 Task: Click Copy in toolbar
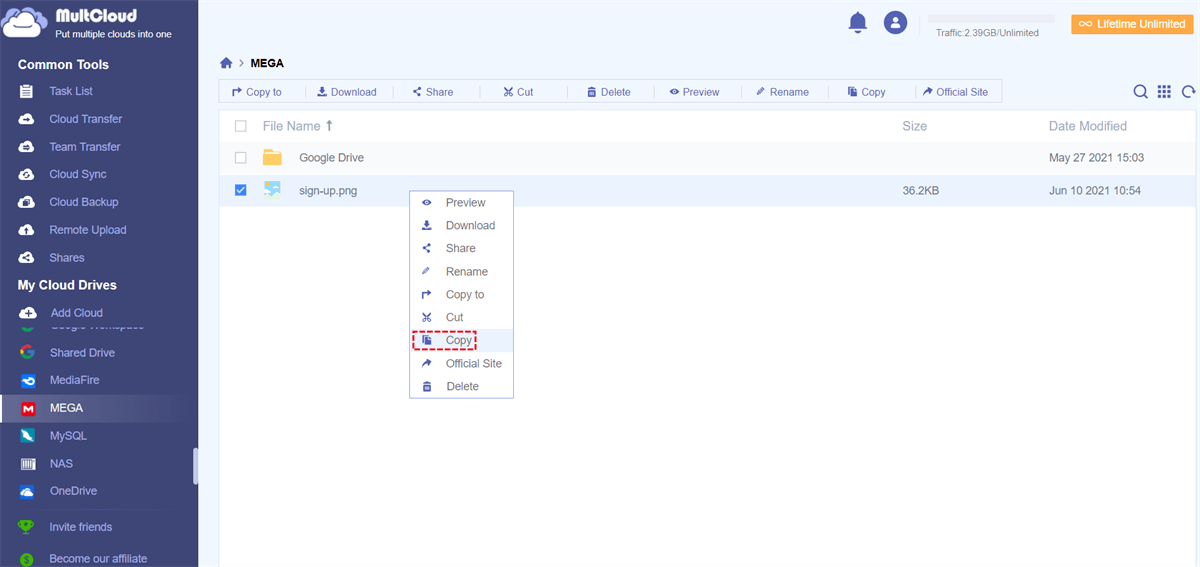pyautogui.click(x=866, y=92)
